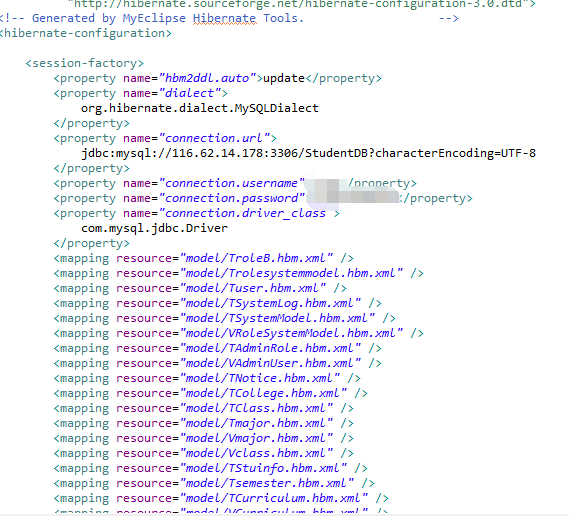Click model/TNotice.hbm.xml mapping resource
Image resolution: width=569 pixels, height=516 pixels.
(260, 378)
